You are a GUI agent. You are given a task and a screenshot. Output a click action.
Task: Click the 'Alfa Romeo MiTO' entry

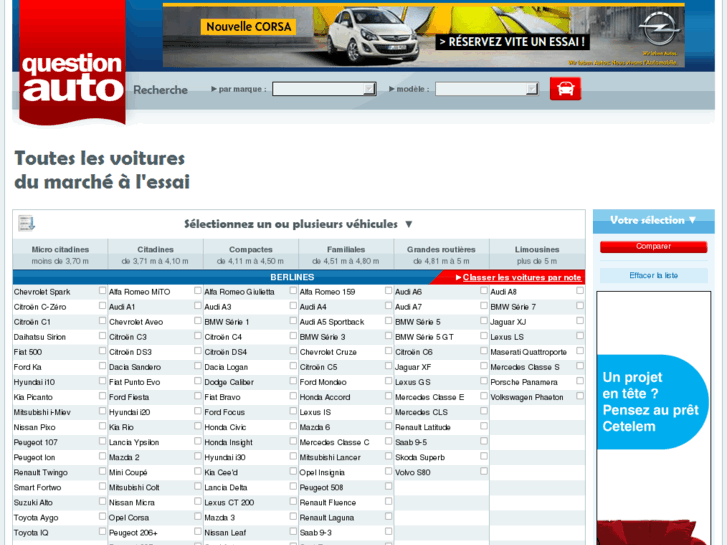pyautogui.click(x=140, y=292)
